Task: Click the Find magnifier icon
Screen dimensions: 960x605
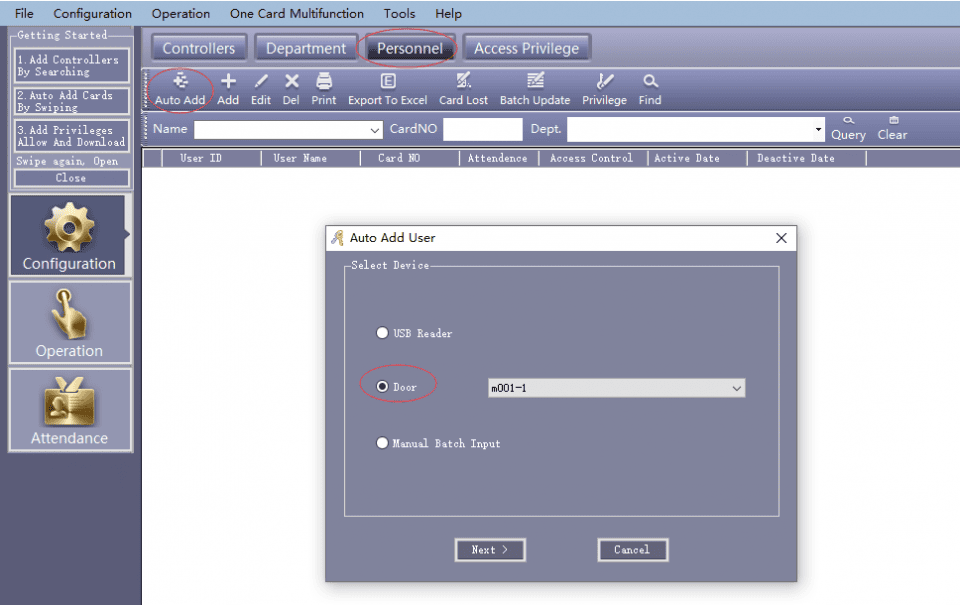Action: 650,82
